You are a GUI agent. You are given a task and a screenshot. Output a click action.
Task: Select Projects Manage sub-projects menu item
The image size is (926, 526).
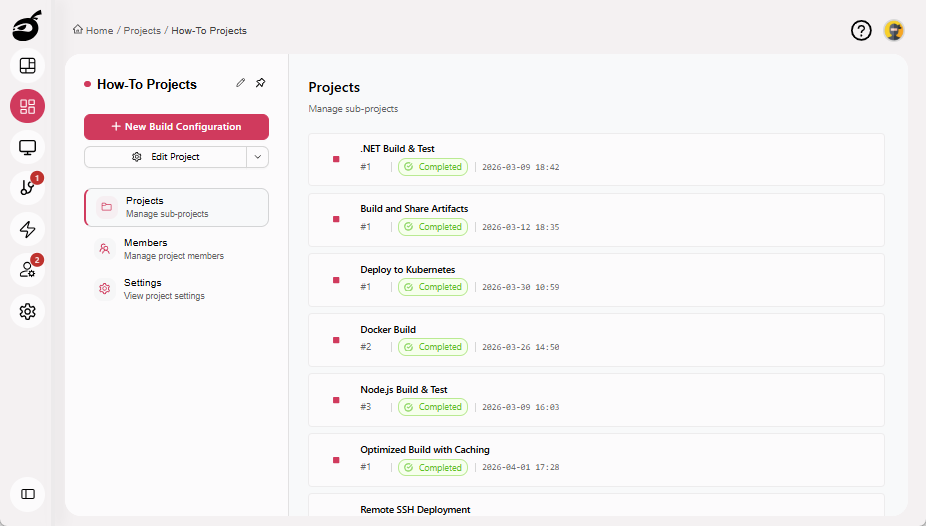[x=177, y=207]
